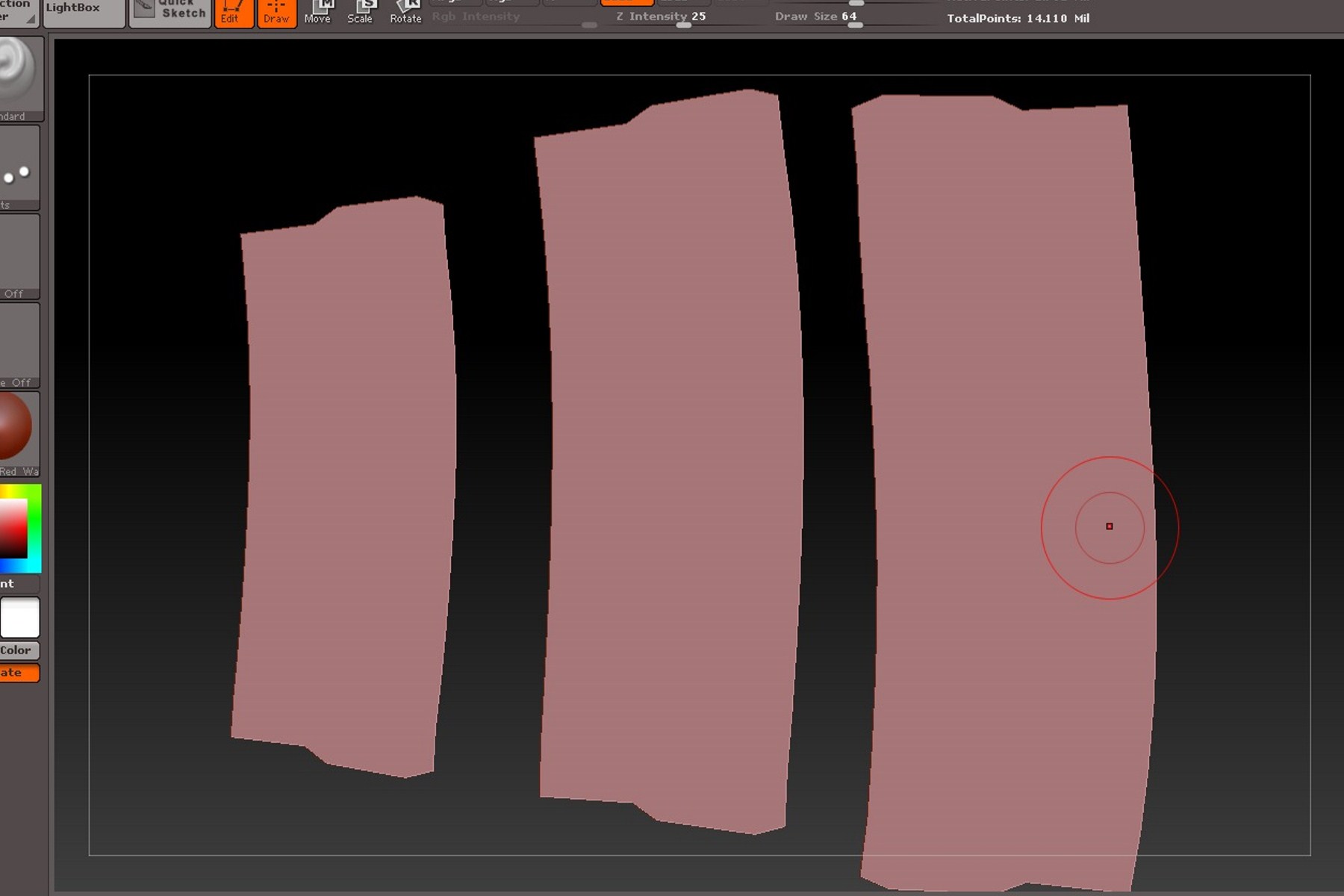Click the middle pink mesh panel

pyautogui.click(x=670, y=463)
